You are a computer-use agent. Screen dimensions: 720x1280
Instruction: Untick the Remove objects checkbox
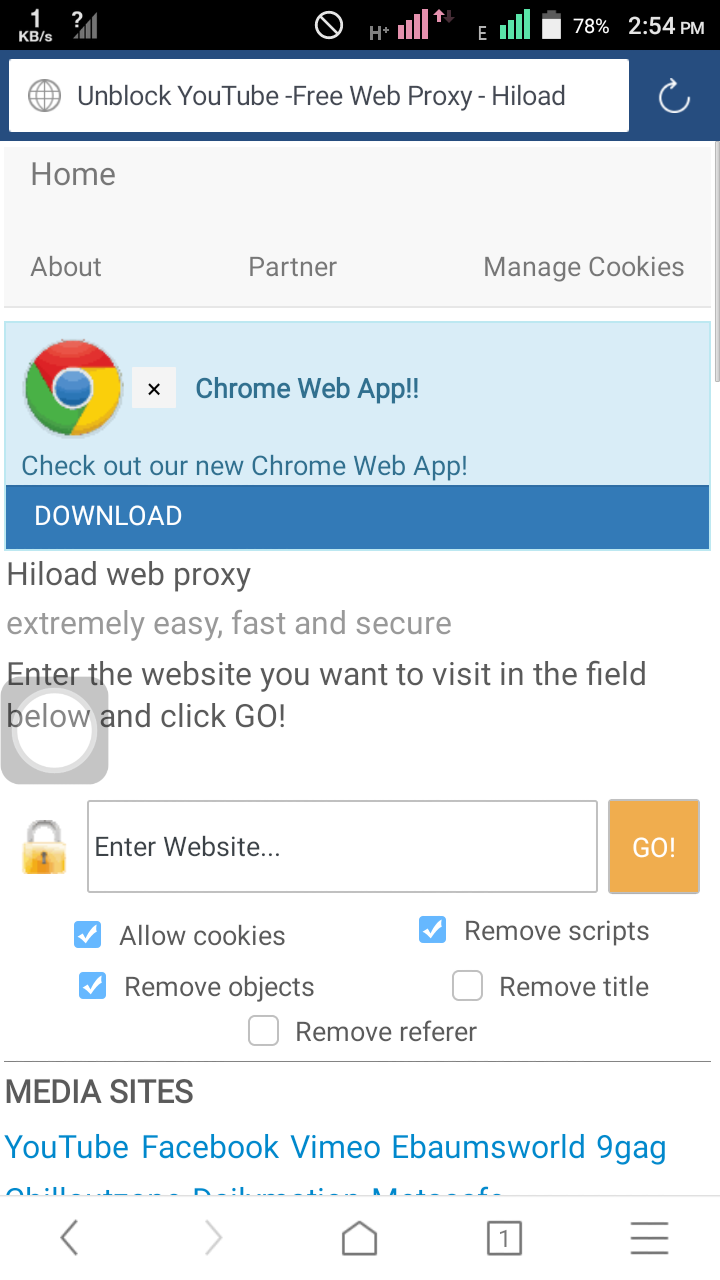93,986
